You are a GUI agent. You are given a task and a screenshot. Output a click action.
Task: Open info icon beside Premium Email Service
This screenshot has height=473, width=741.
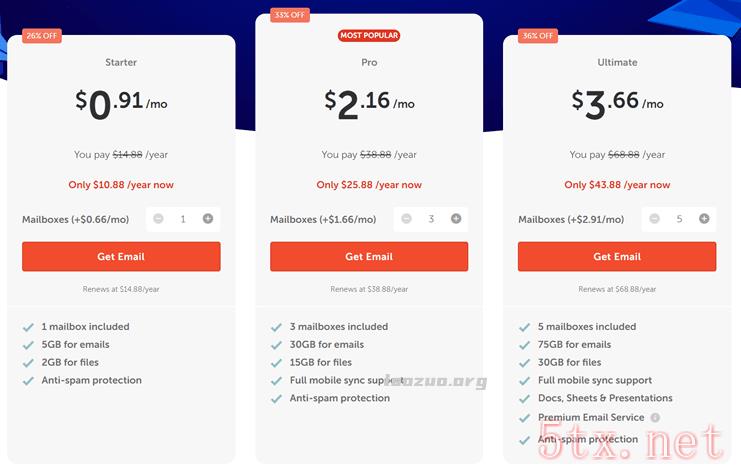tap(655, 418)
